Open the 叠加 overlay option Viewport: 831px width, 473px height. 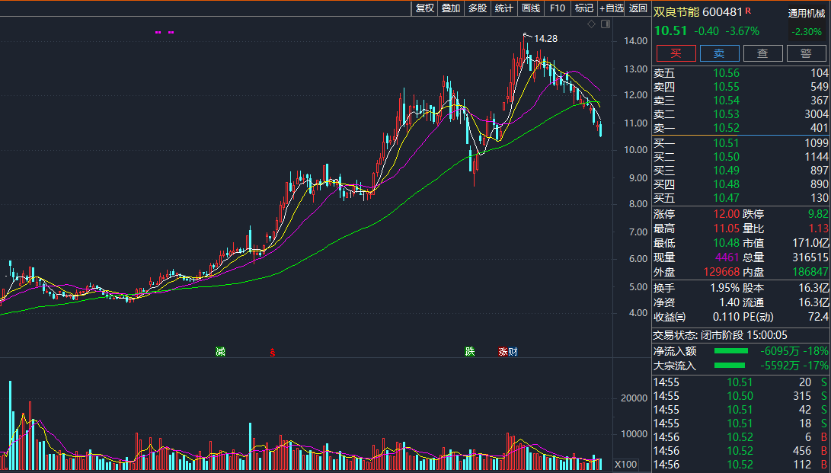pyautogui.click(x=450, y=8)
